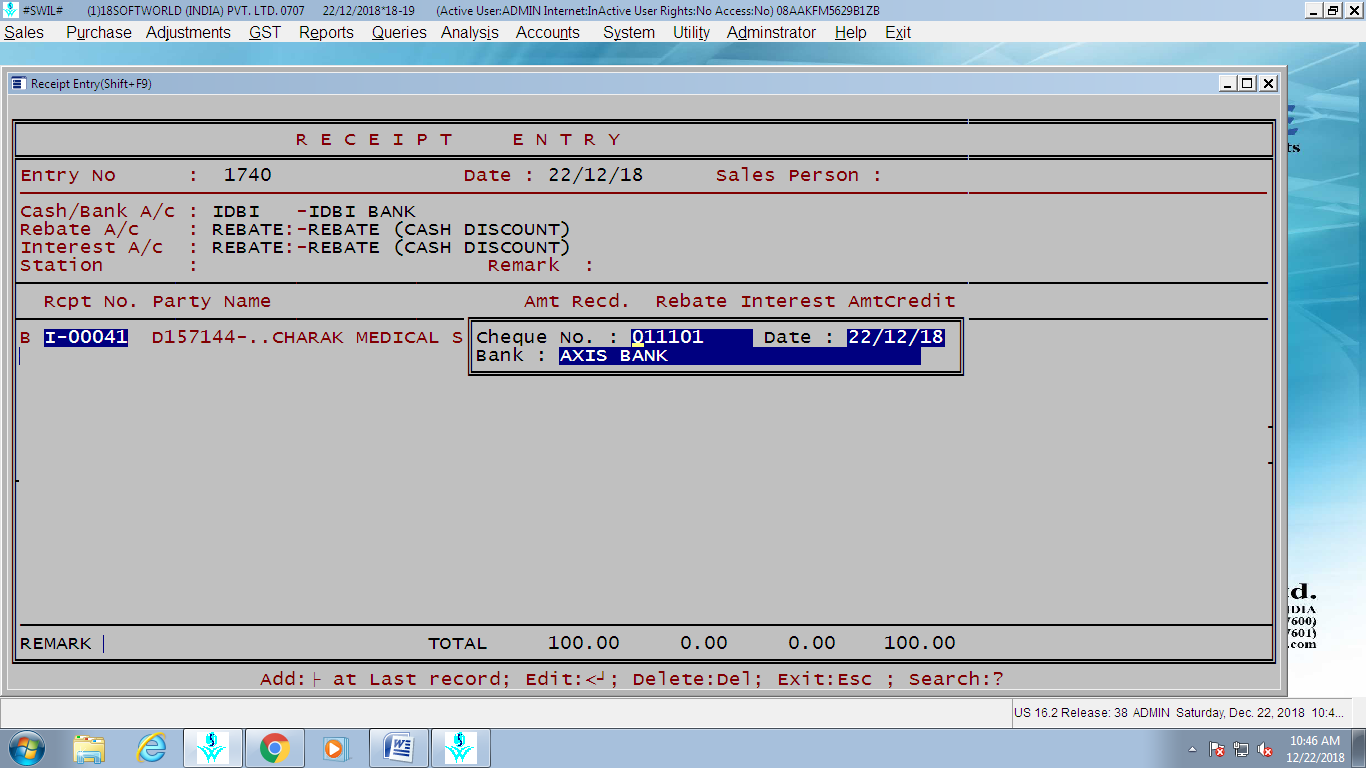1366x768 pixels.
Task: Click the Station label
Action: tap(62, 266)
